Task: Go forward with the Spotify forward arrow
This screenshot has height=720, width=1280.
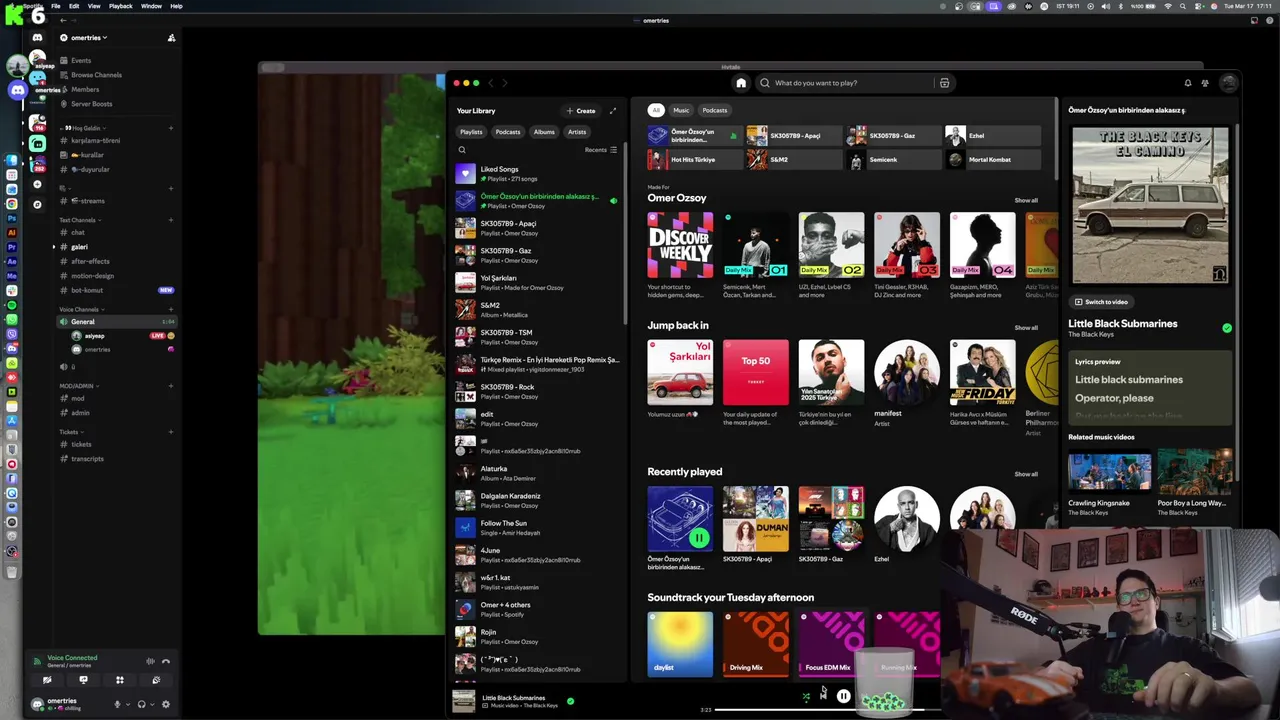Action: [x=505, y=83]
